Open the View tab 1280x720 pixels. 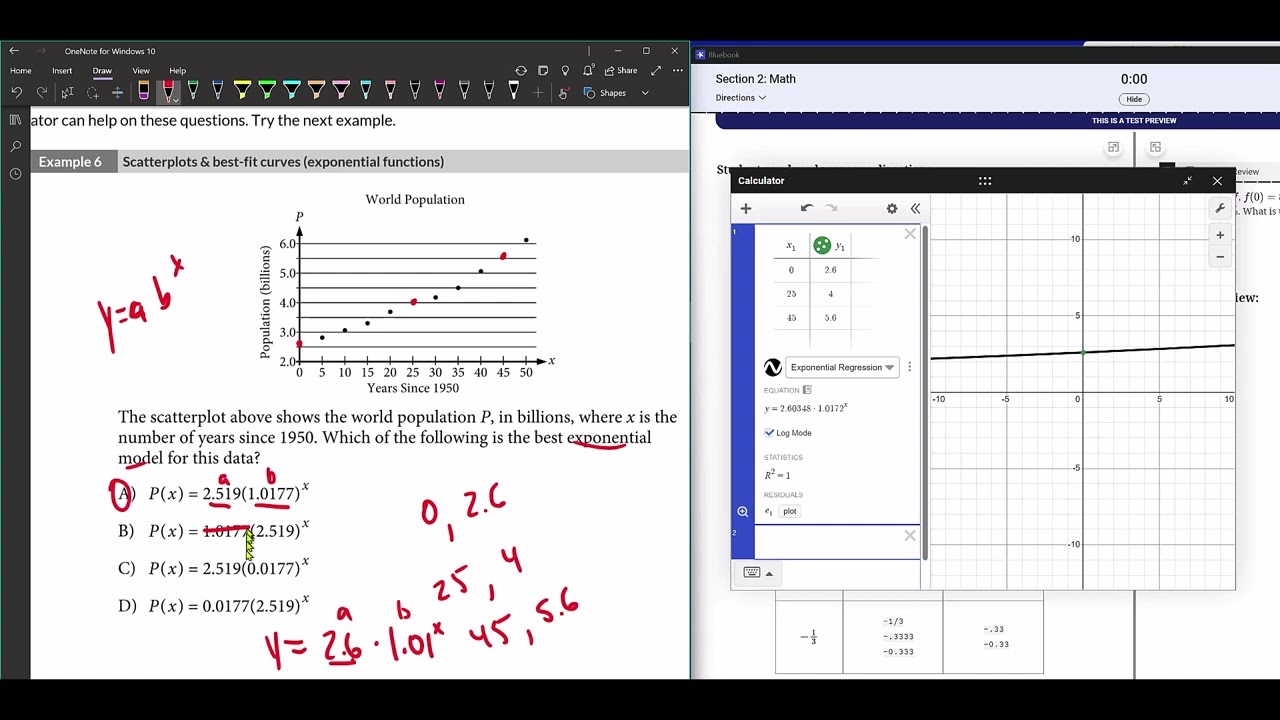(141, 71)
